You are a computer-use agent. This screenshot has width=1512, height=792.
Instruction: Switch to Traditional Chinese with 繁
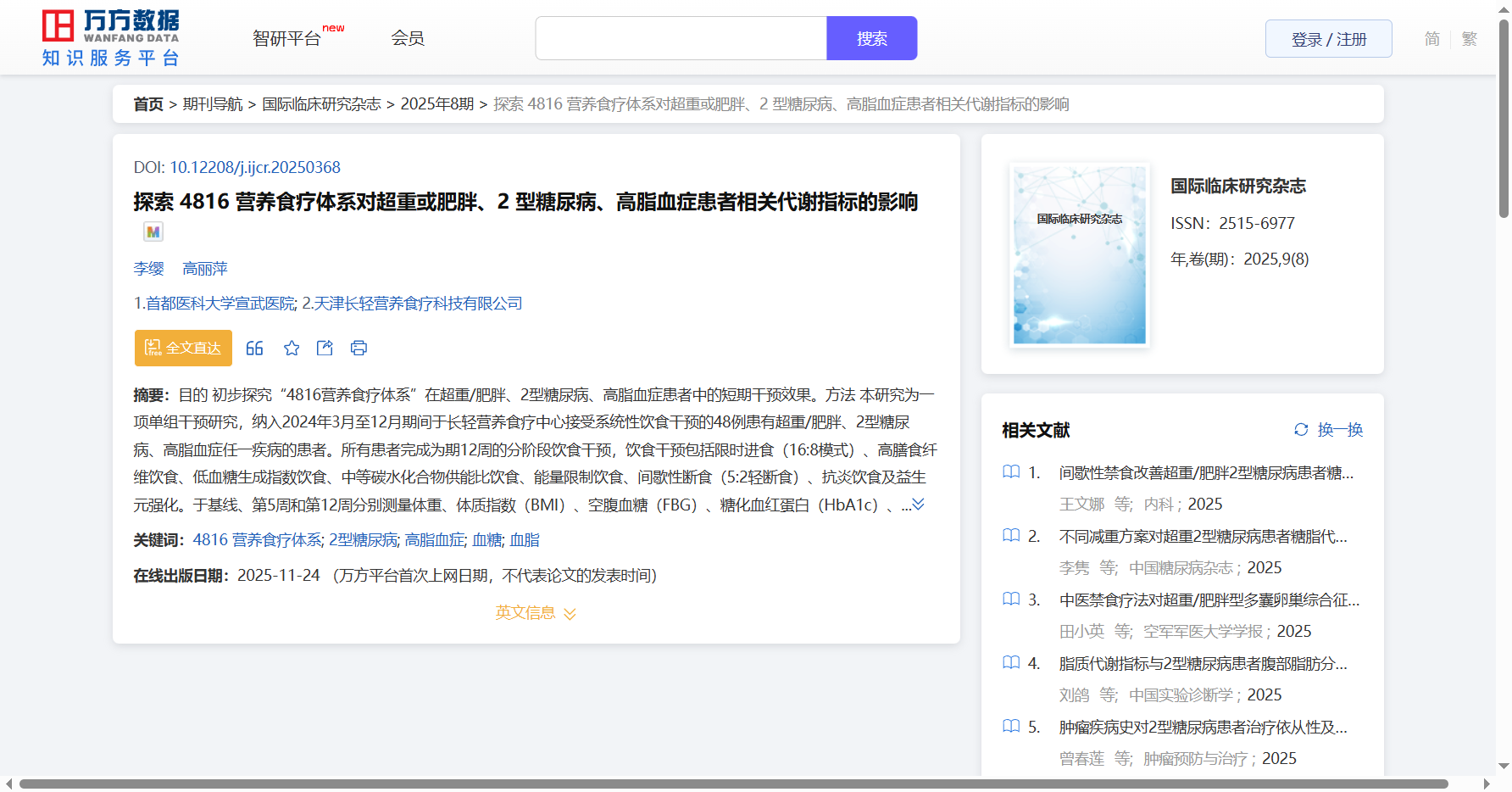point(1470,39)
